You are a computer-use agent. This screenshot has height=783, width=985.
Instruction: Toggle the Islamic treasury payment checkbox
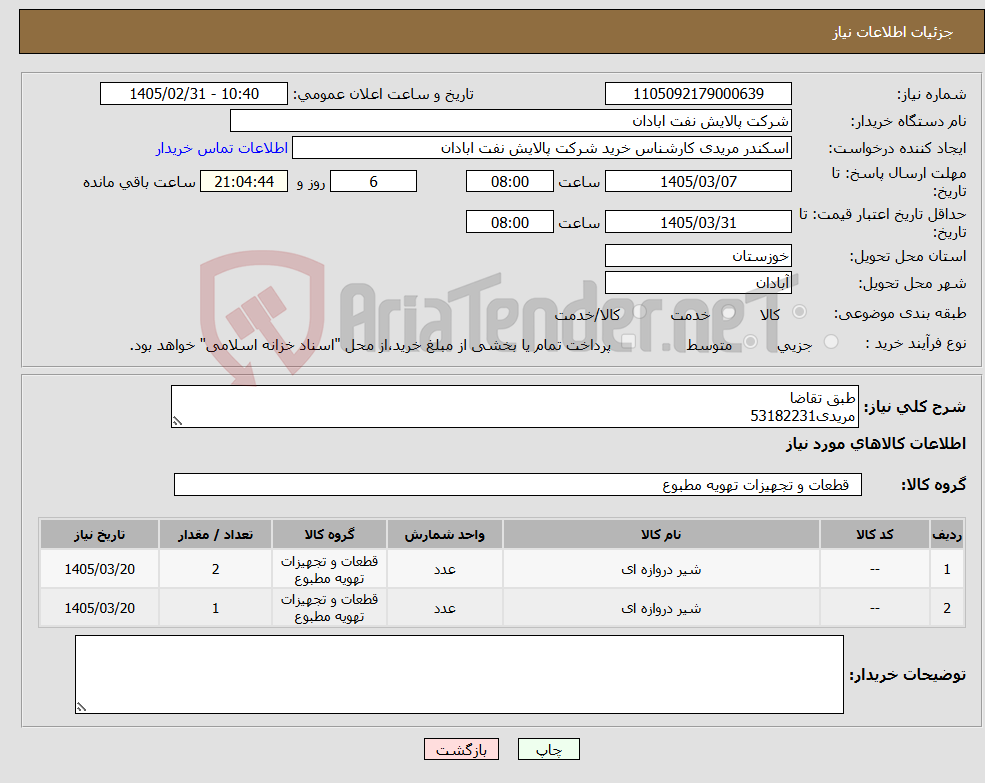[628, 342]
